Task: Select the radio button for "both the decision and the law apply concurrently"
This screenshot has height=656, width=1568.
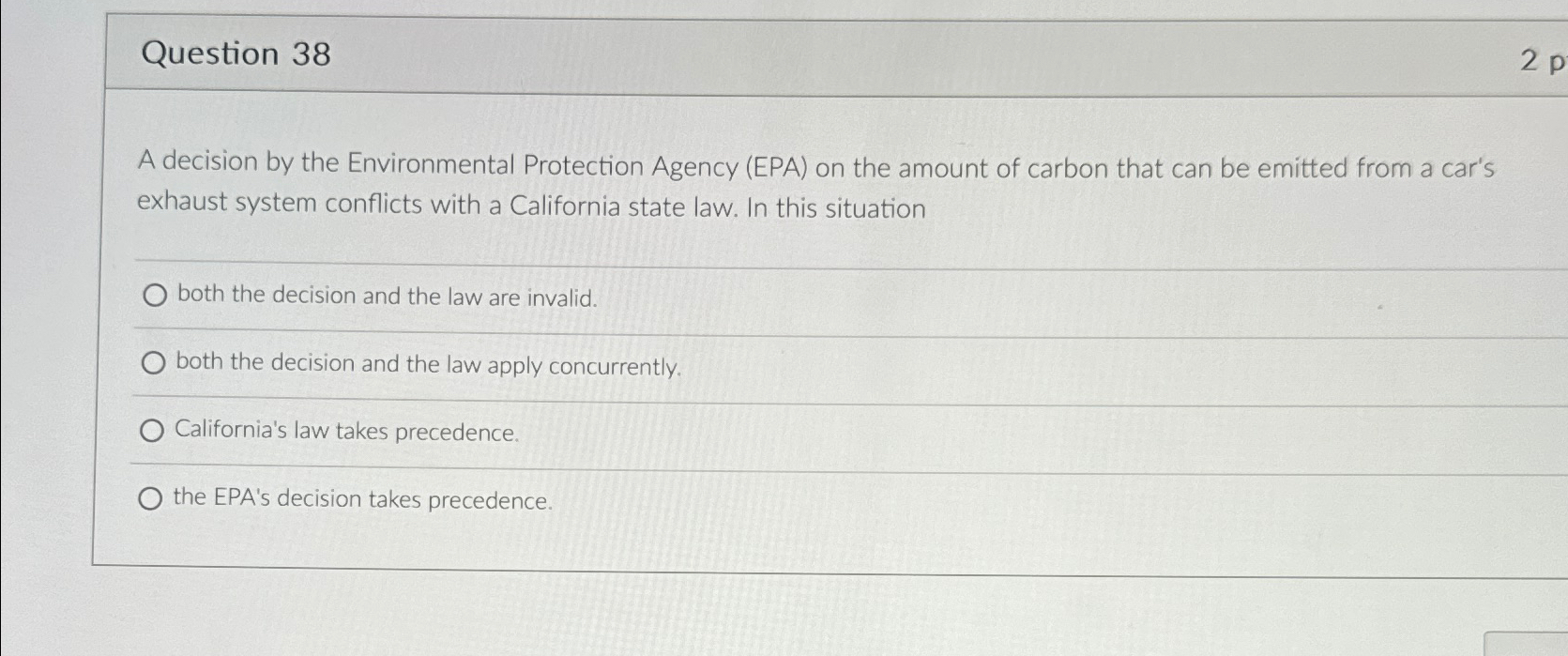Action: [153, 363]
